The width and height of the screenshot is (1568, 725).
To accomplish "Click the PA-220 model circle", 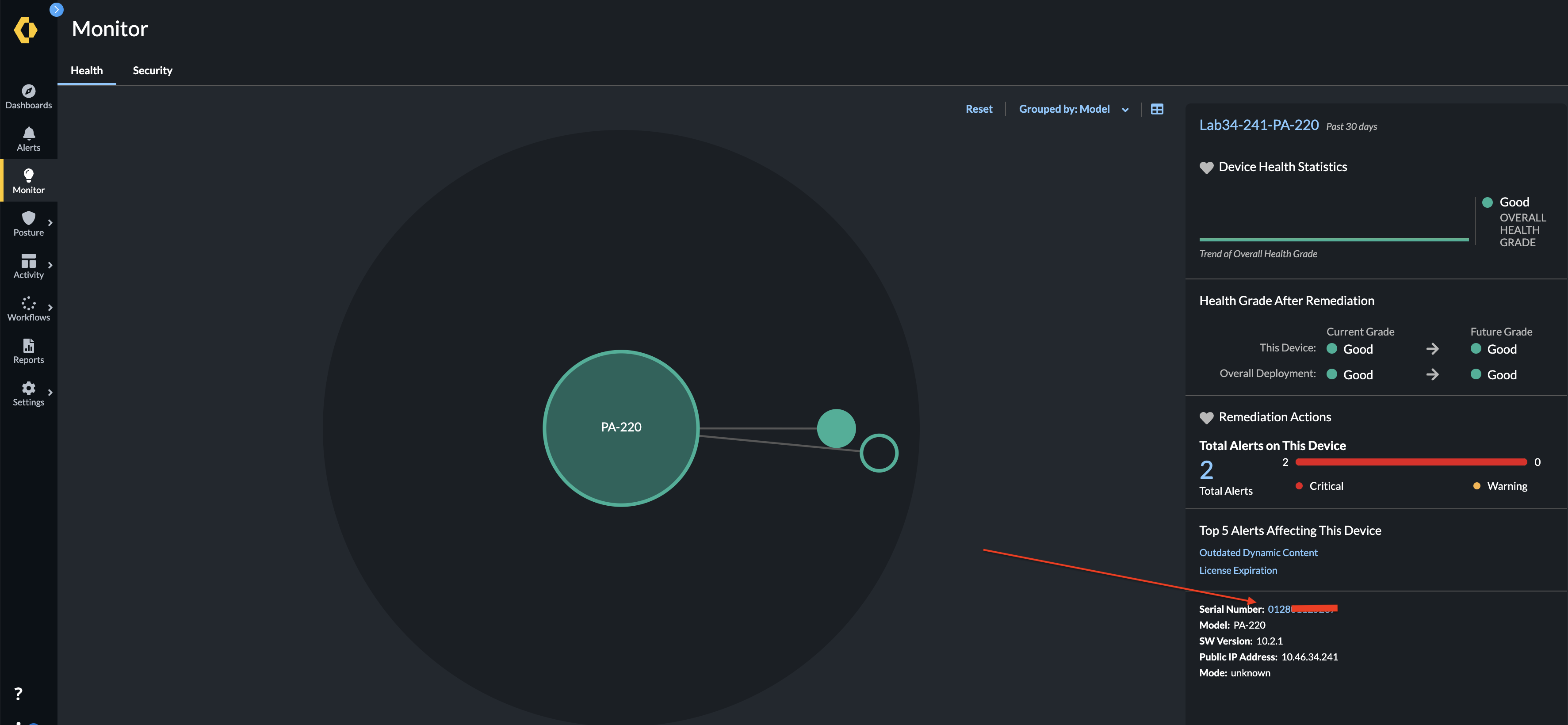I will pos(620,427).
